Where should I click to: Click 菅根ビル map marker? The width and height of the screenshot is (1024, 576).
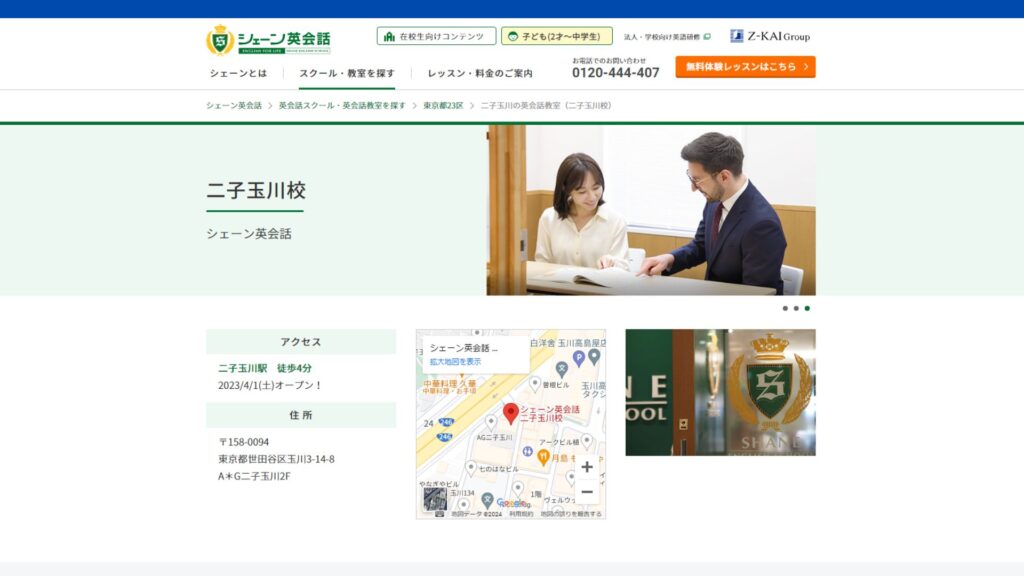point(535,384)
